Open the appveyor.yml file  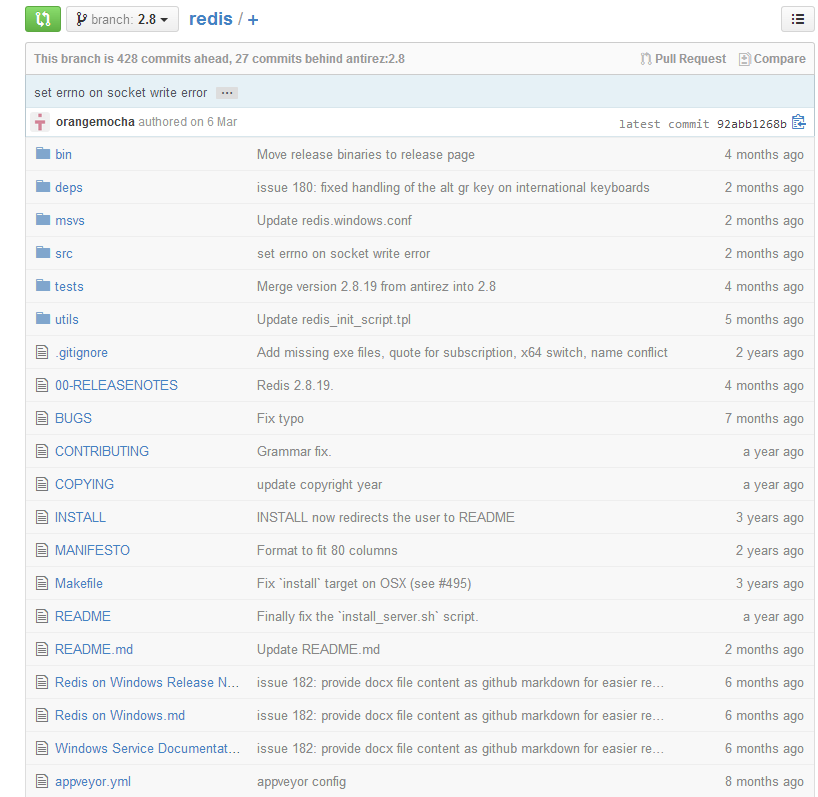pos(93,781)
